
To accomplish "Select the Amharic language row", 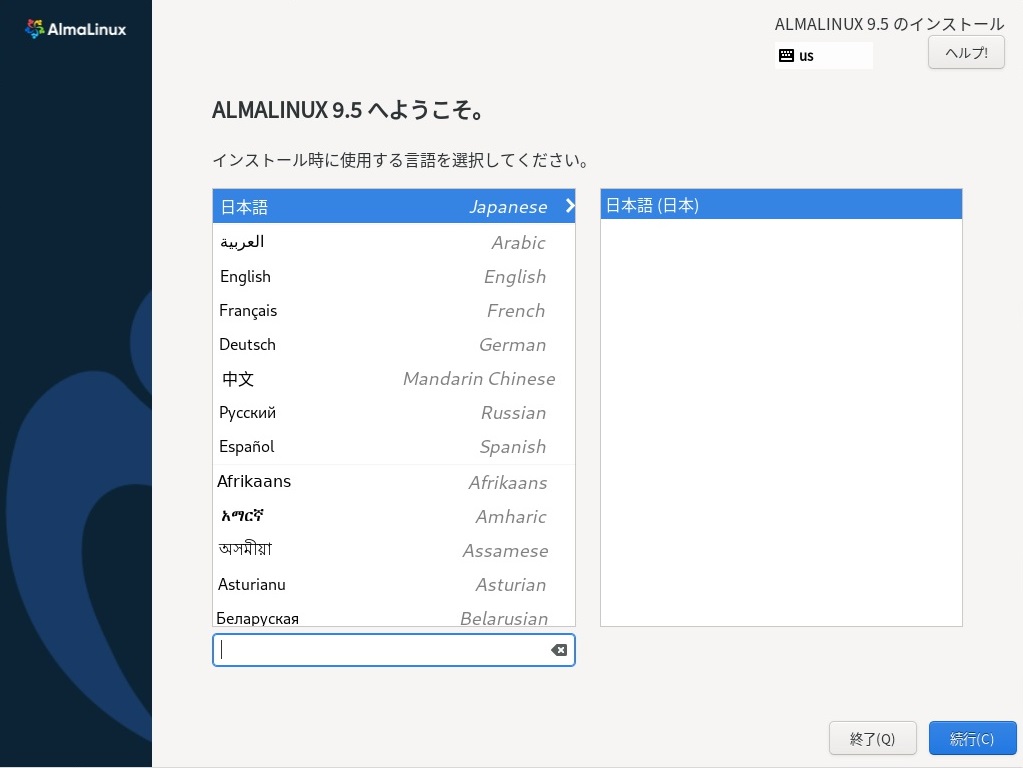I will [393, 516].
